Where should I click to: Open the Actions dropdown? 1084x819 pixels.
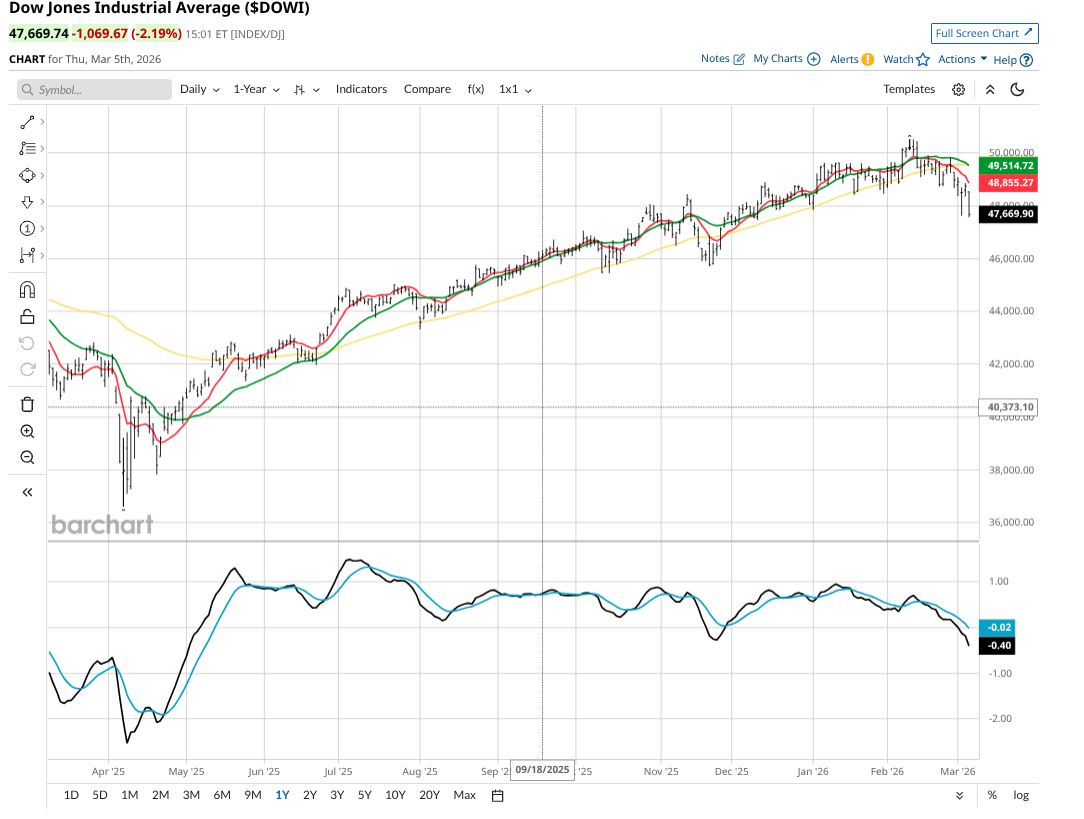[x=962, y=59]
